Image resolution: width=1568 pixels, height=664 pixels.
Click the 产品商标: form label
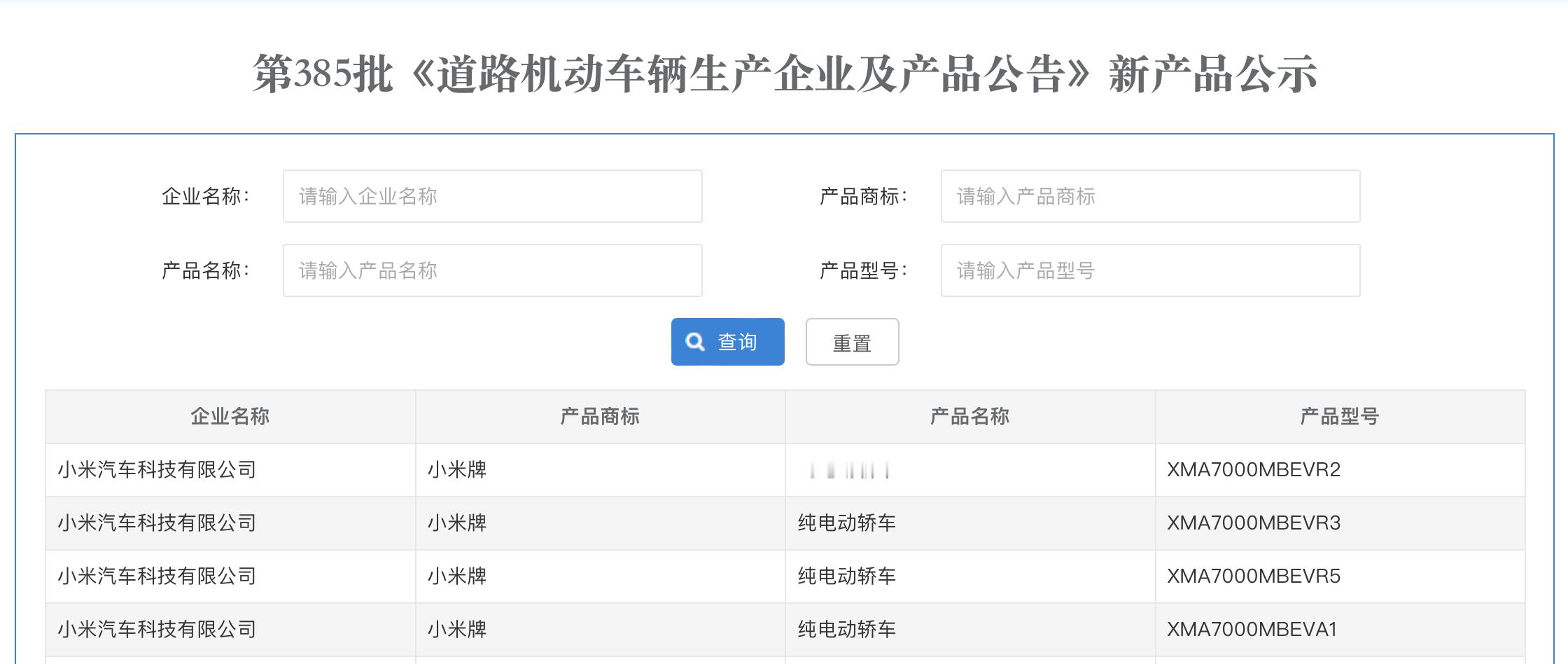864,196
